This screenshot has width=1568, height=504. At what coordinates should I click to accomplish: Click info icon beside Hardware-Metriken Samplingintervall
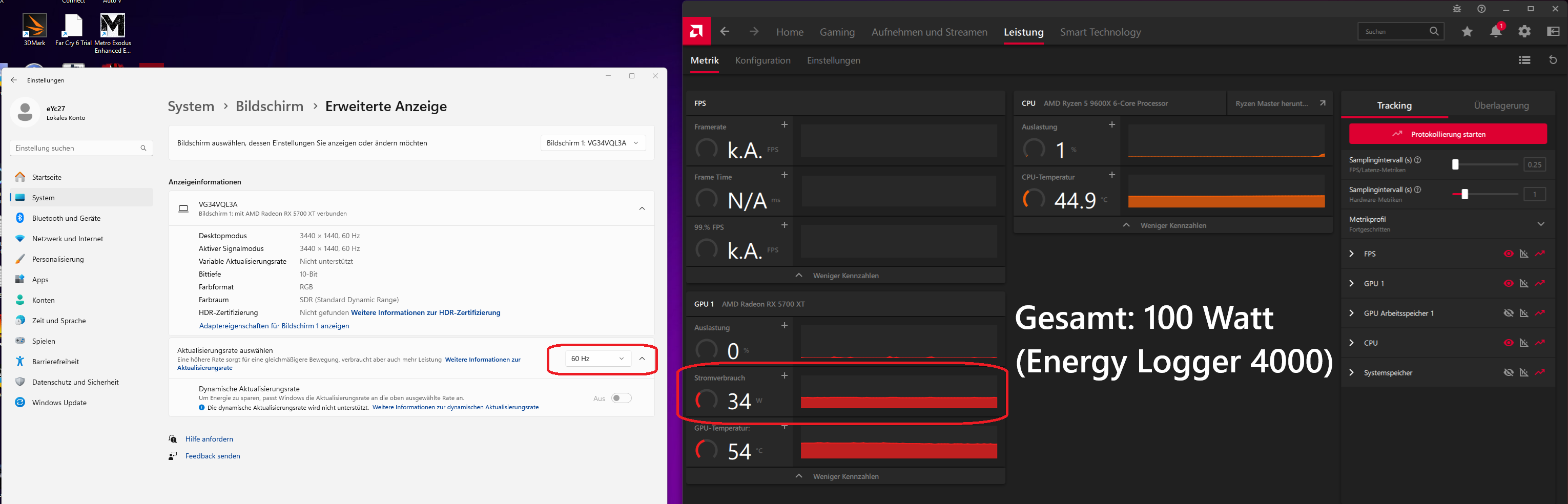tap(1418, 190)
